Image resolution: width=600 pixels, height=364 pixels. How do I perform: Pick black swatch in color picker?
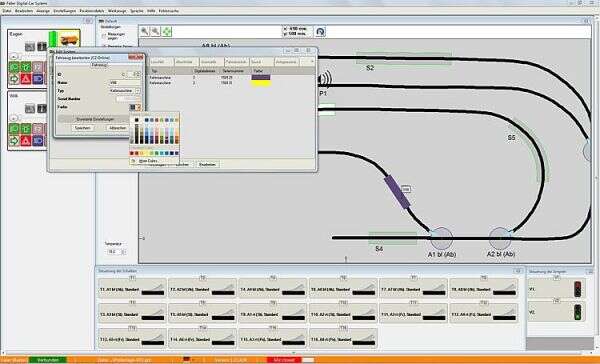click(x=137, y=120)
